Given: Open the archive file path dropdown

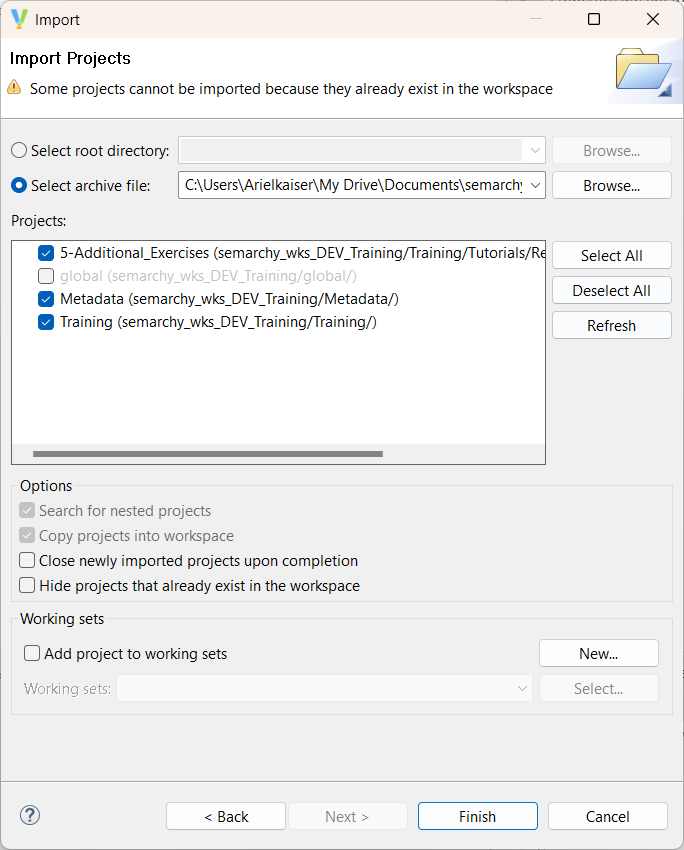Looking at the screenshot, I should point(534,185).
